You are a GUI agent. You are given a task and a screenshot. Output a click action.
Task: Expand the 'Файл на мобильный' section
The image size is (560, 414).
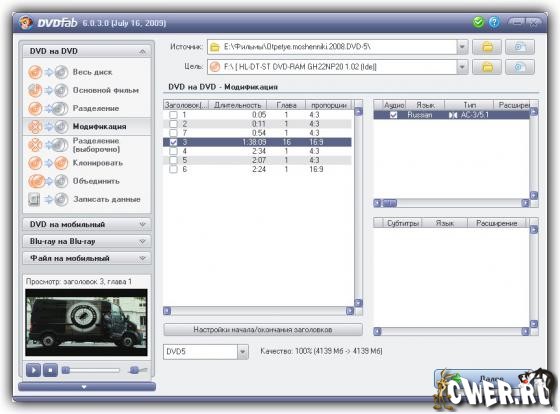142,258
